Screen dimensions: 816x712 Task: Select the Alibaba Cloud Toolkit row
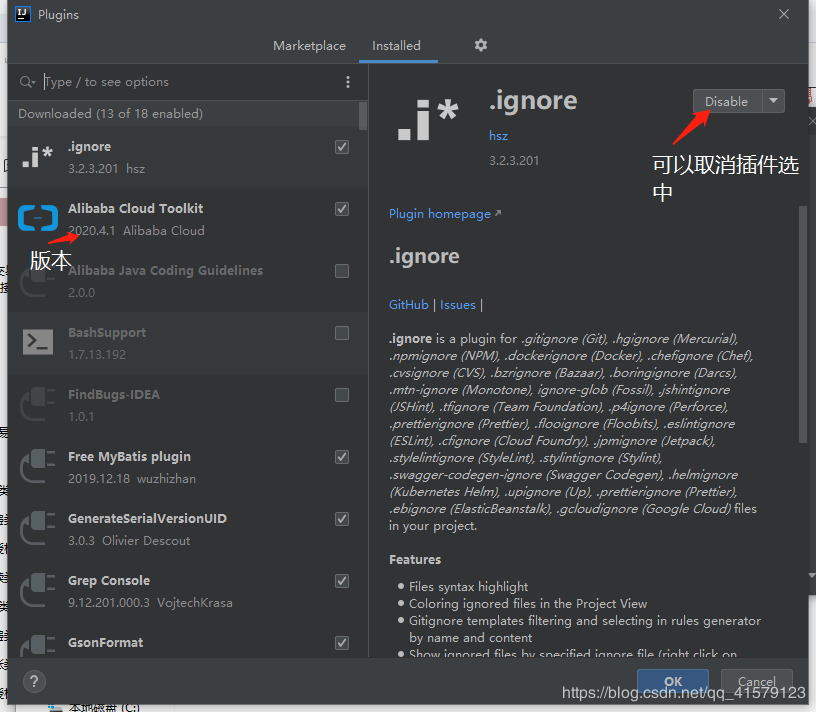point(188,219)
